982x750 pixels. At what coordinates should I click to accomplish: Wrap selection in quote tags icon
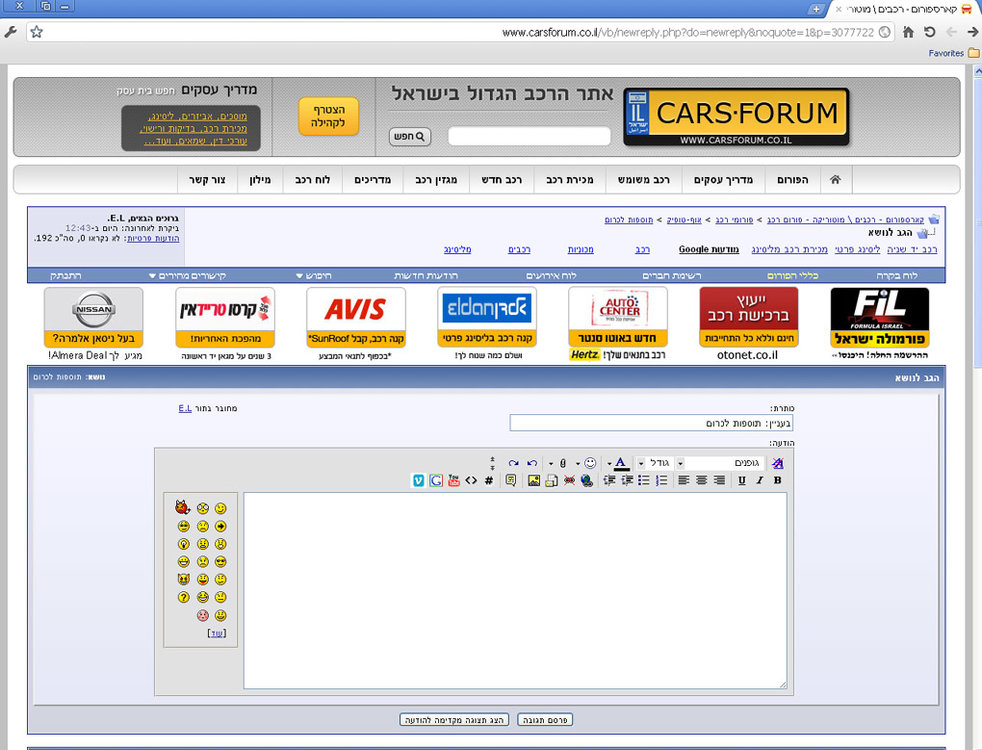pos(510,480)
